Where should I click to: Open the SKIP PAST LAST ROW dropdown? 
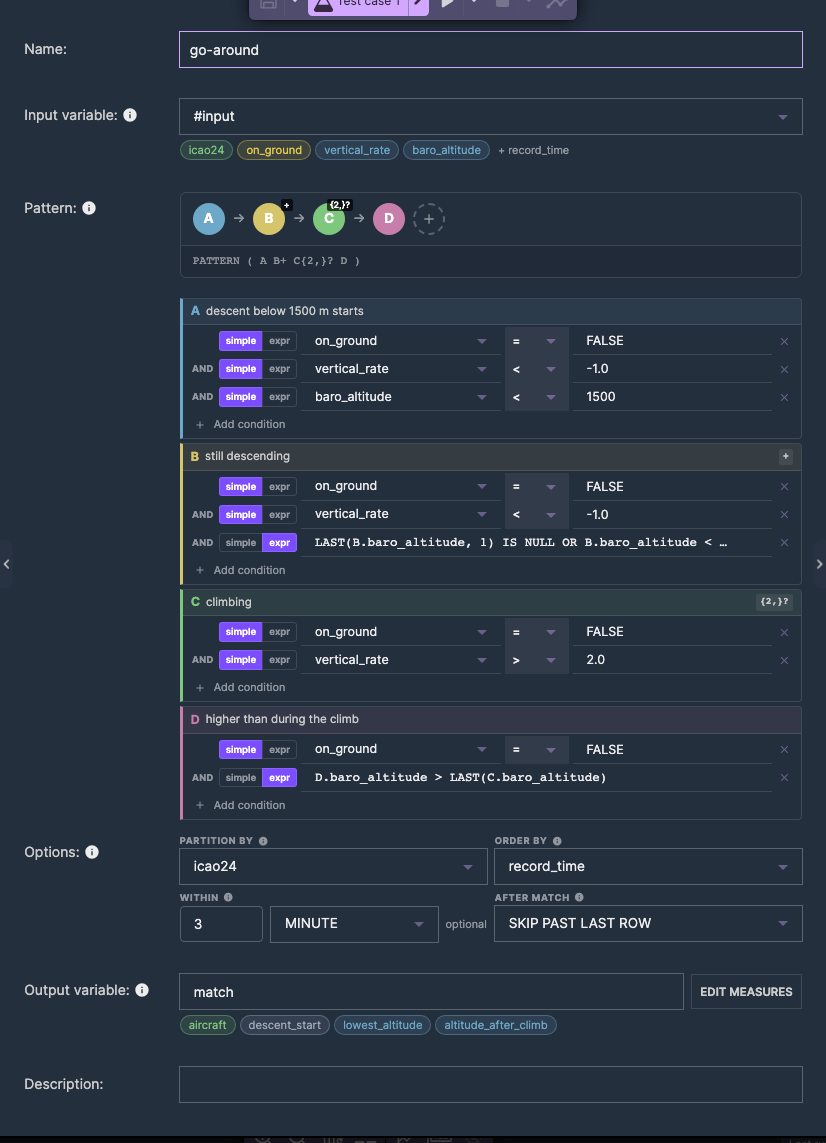coord(648,924)
